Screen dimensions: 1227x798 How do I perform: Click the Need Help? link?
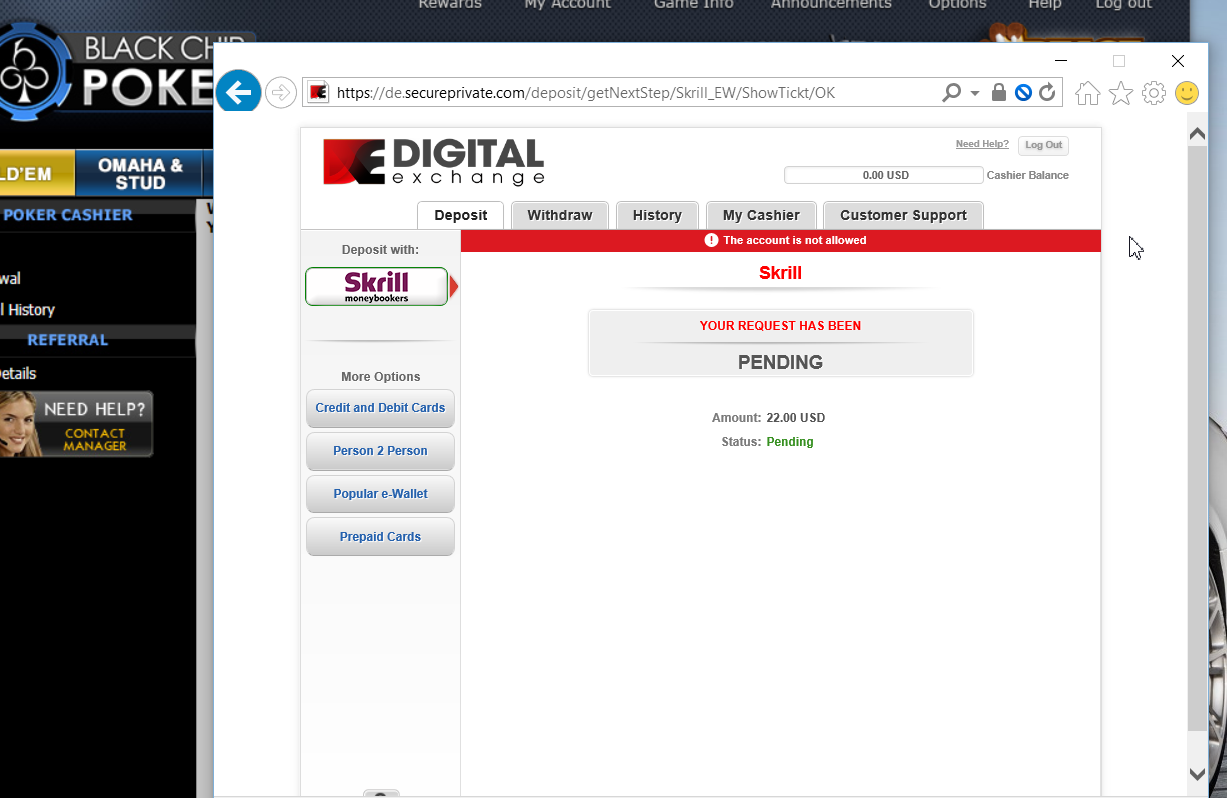(982, 144)
